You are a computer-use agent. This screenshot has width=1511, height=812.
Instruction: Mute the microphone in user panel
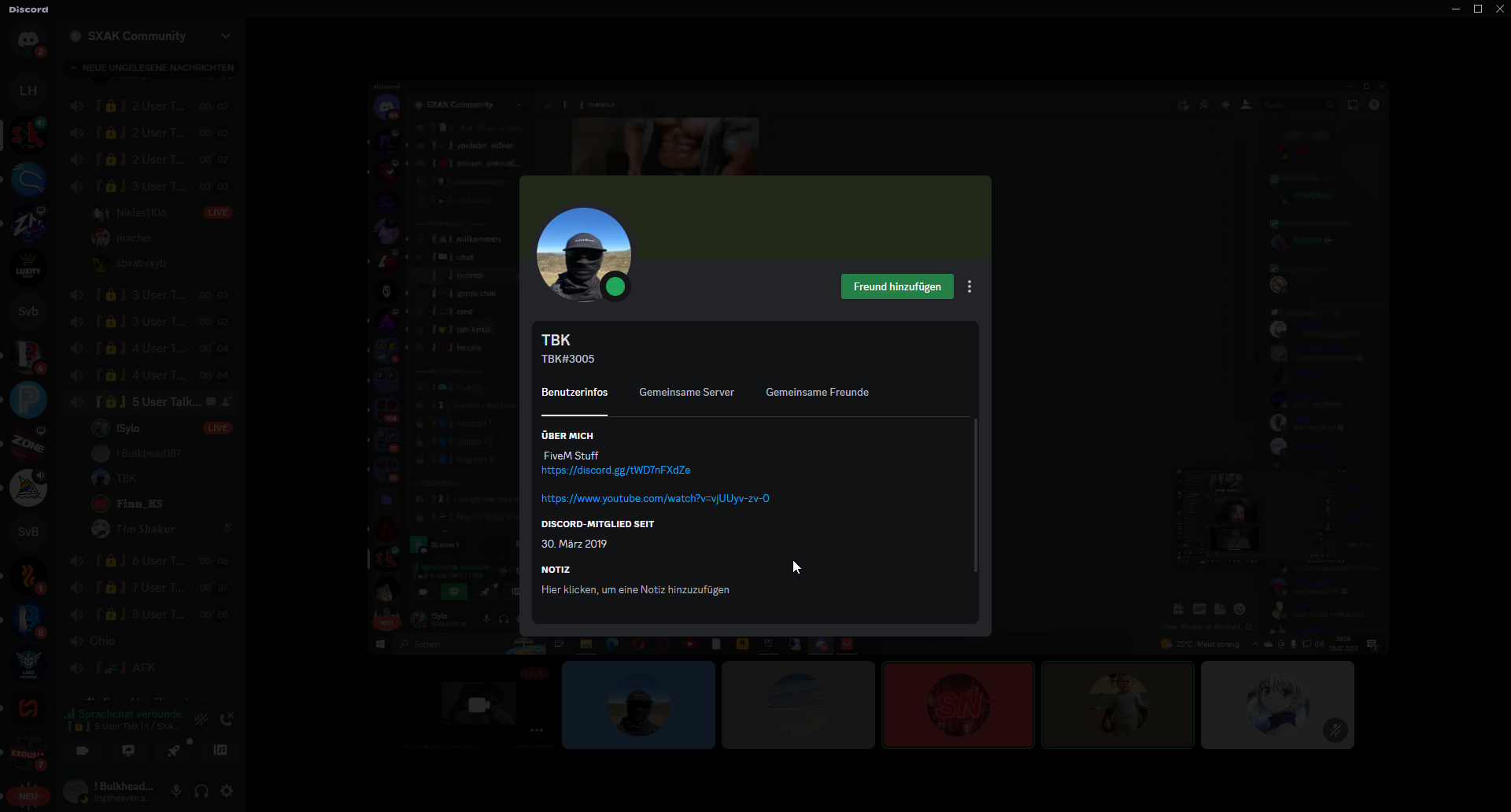coord(176,791)
